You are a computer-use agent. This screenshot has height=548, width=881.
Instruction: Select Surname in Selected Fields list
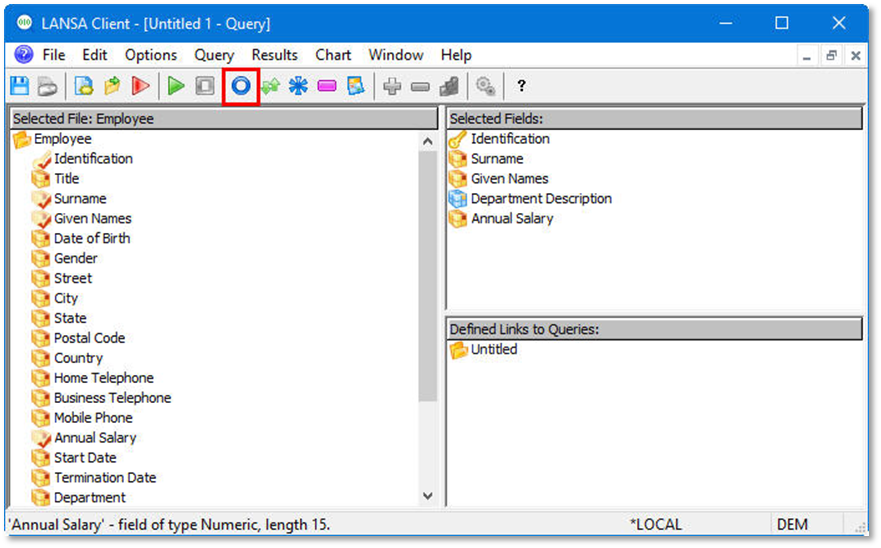point(497,159)
